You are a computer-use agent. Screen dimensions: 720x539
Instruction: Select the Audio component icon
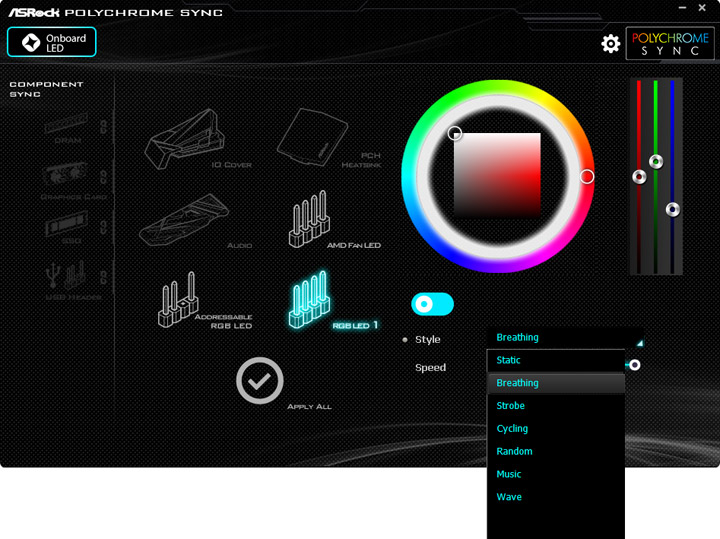tap(184, 220)
